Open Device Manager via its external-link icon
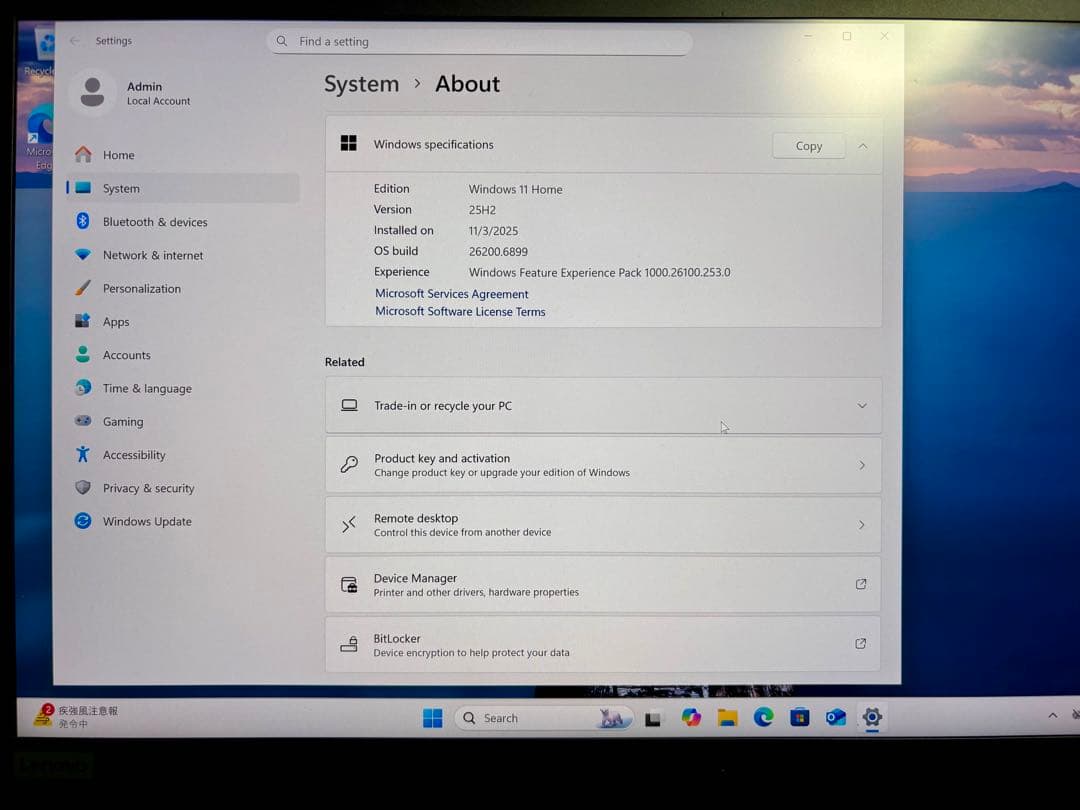 860,584
